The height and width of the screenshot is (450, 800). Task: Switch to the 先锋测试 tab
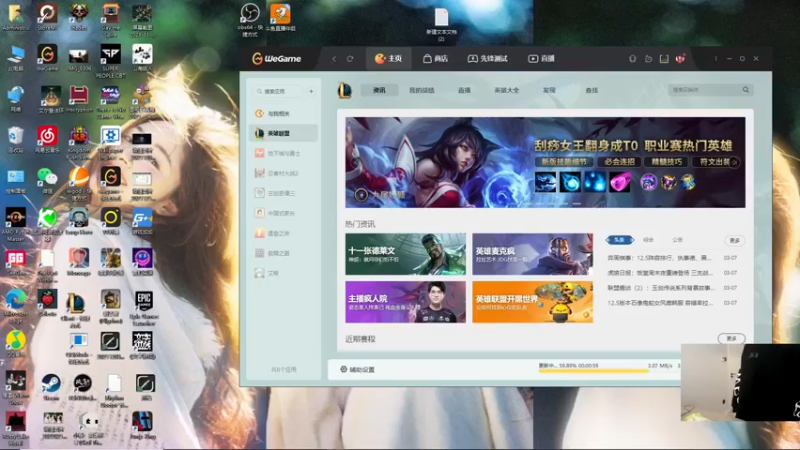(x=488, y=59)
